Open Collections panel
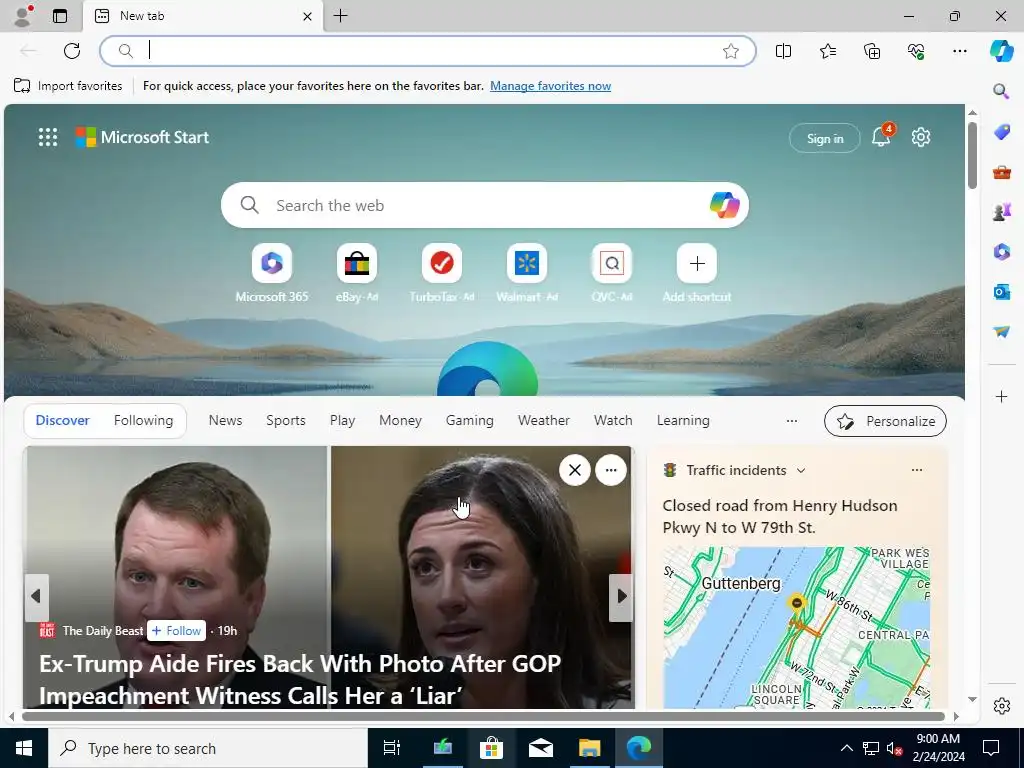Screen dimensions: 1024x768 point(872,51)
